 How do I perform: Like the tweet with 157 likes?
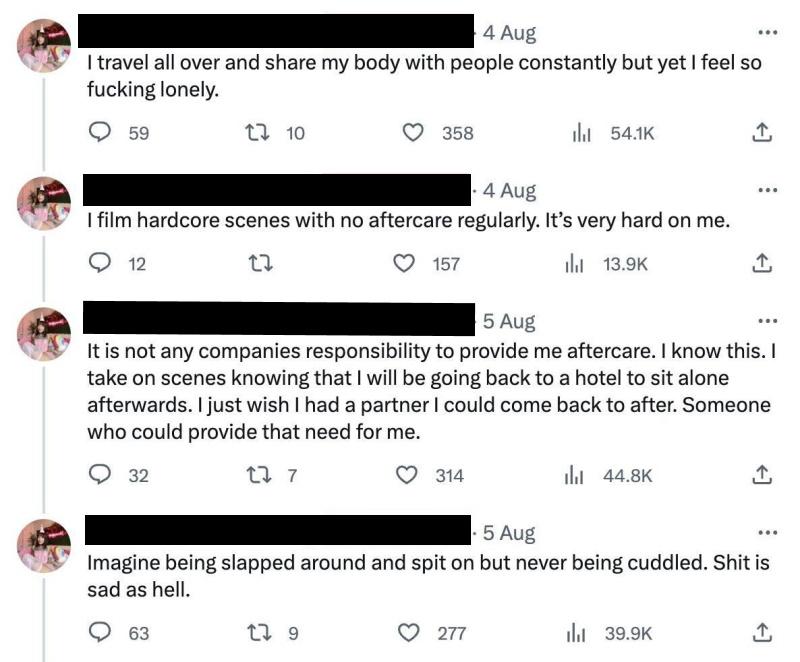coord(405,263)
